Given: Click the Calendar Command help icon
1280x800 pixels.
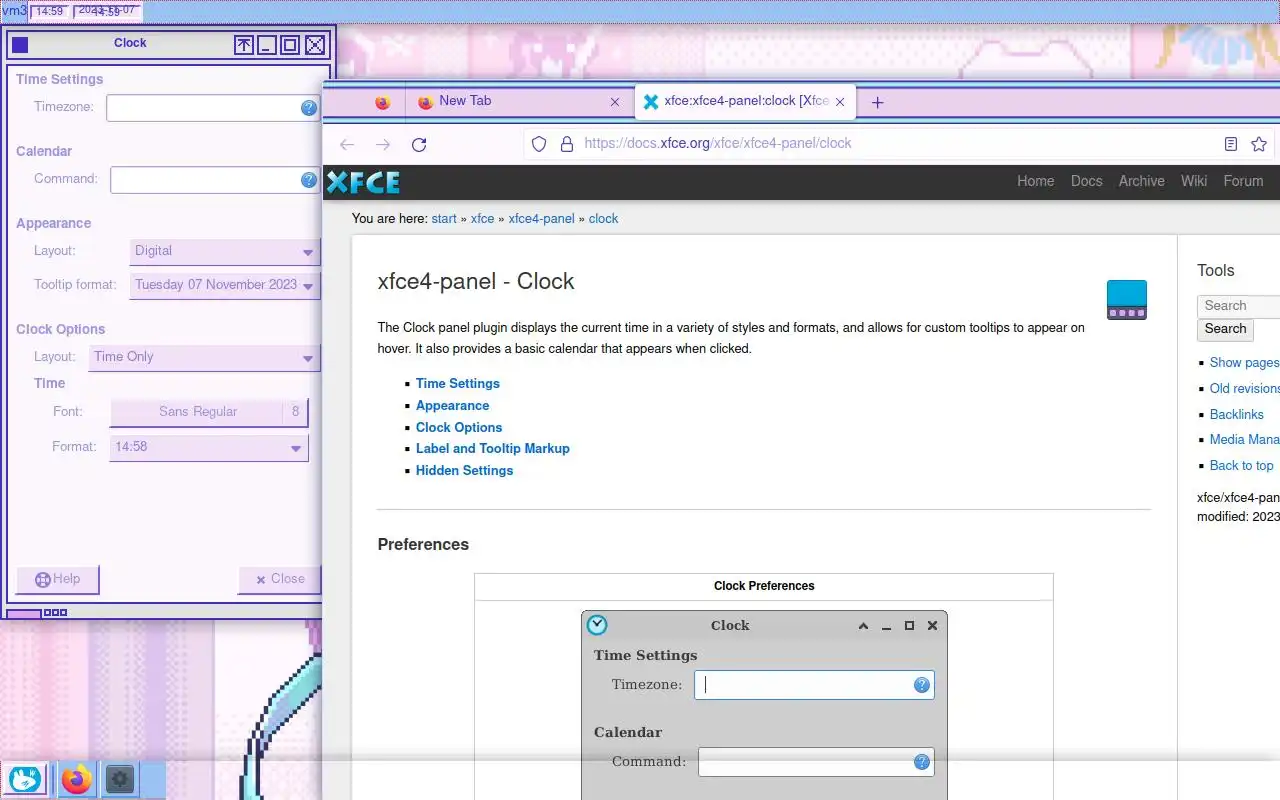Looking at the screenshot, I should [309, 180].
